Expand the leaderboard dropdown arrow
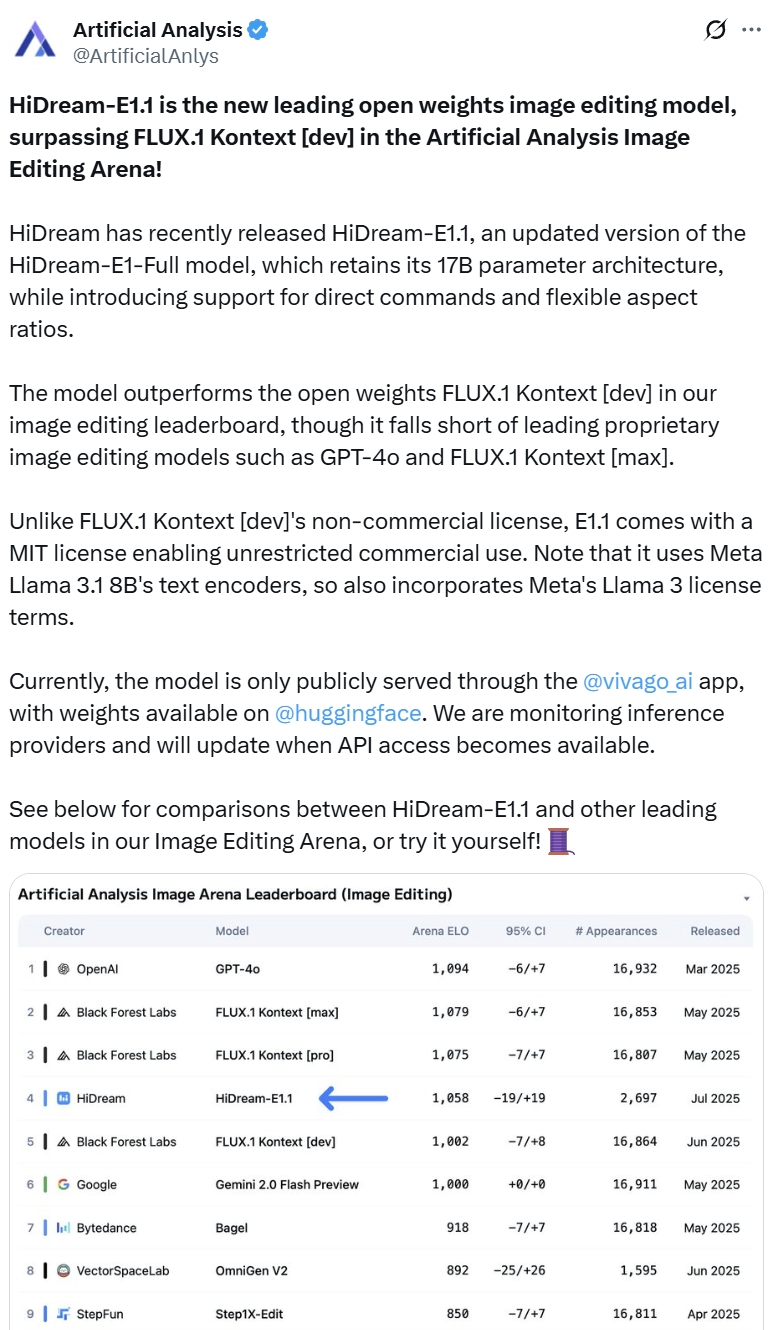This screenshot has width=770, height=1330. [x=747, y=898]
